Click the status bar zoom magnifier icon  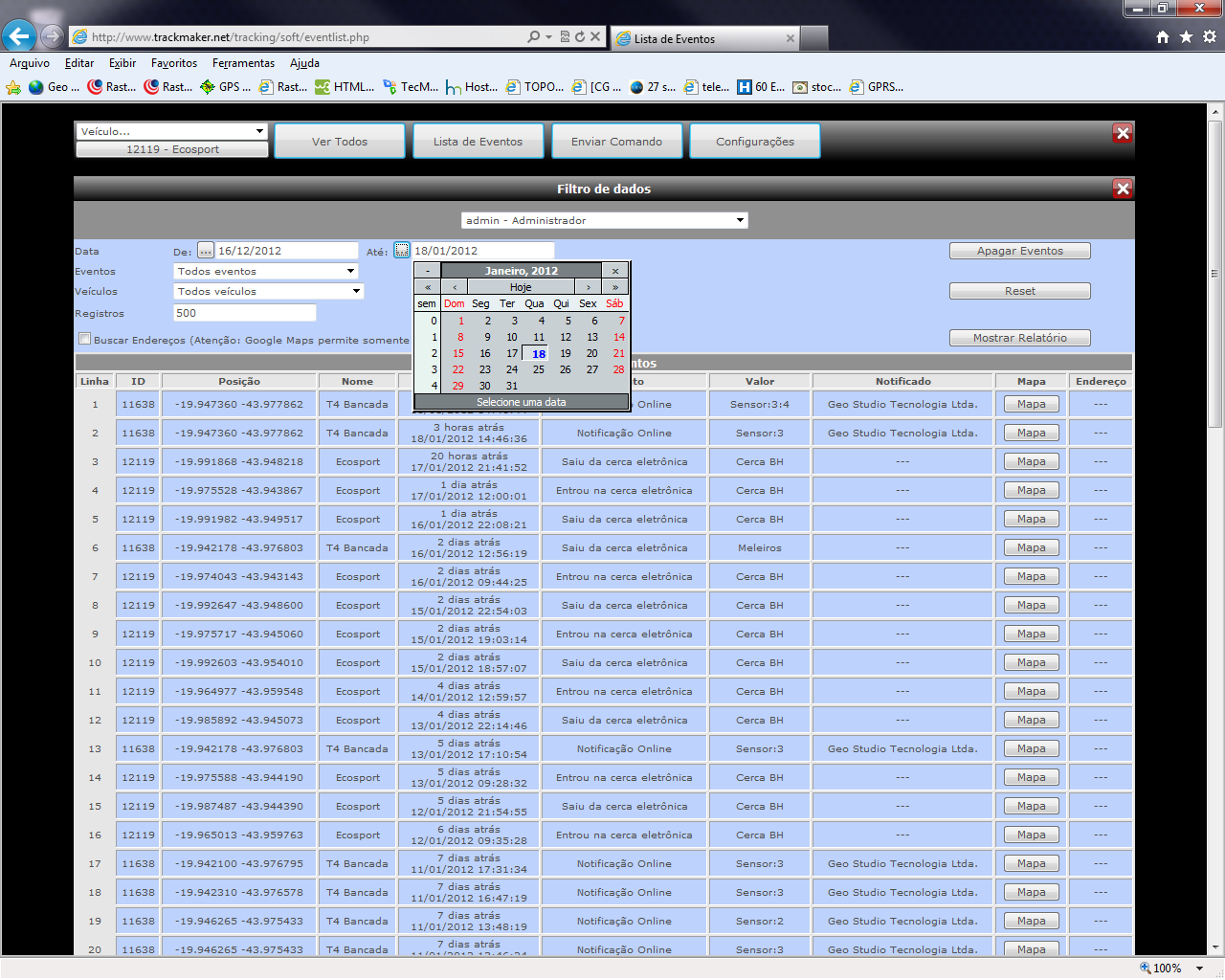(1145, 968)
